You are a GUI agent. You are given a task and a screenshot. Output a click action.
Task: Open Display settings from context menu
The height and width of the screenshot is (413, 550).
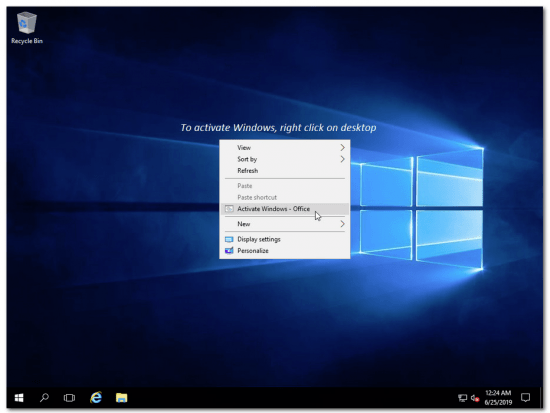(x=284, y=239)
